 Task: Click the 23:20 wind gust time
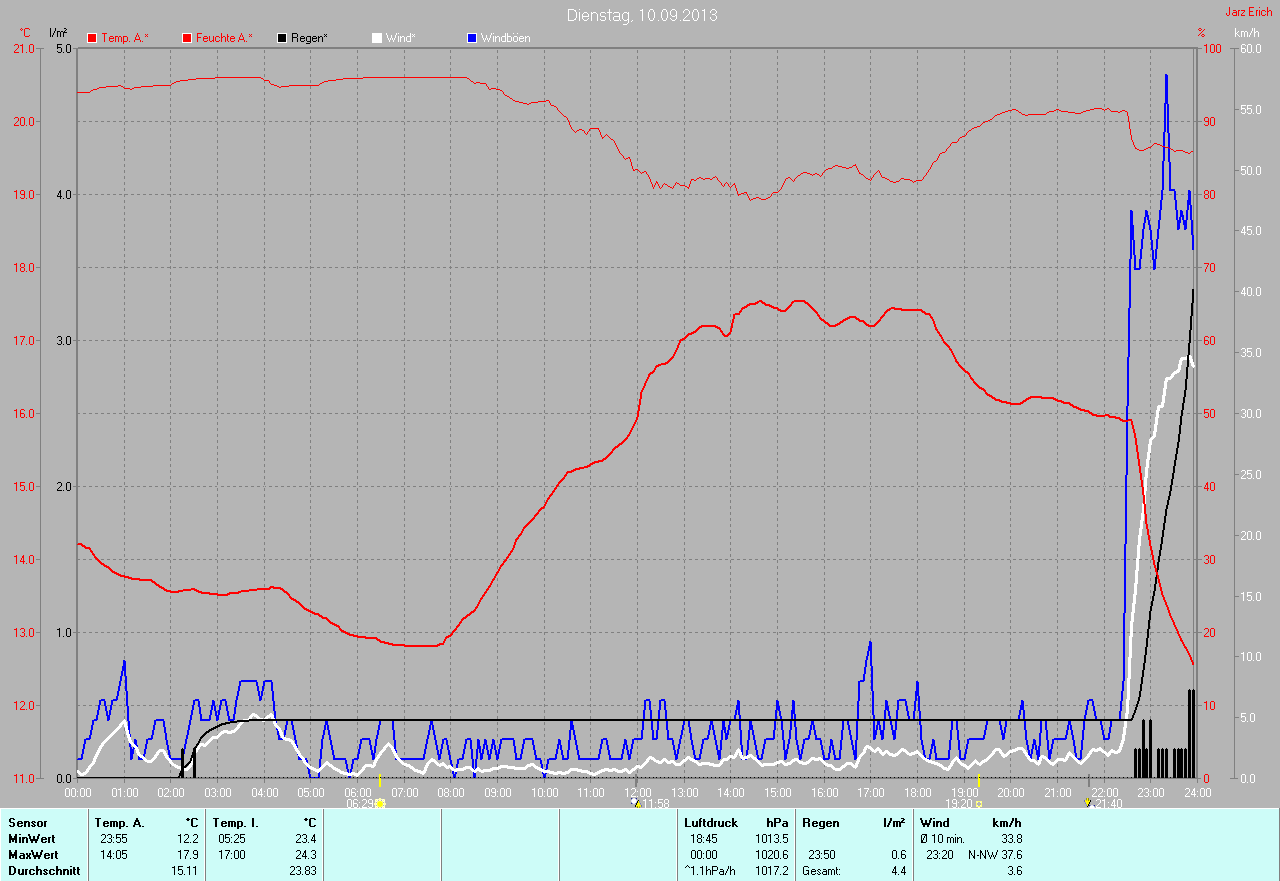point(940,855)
